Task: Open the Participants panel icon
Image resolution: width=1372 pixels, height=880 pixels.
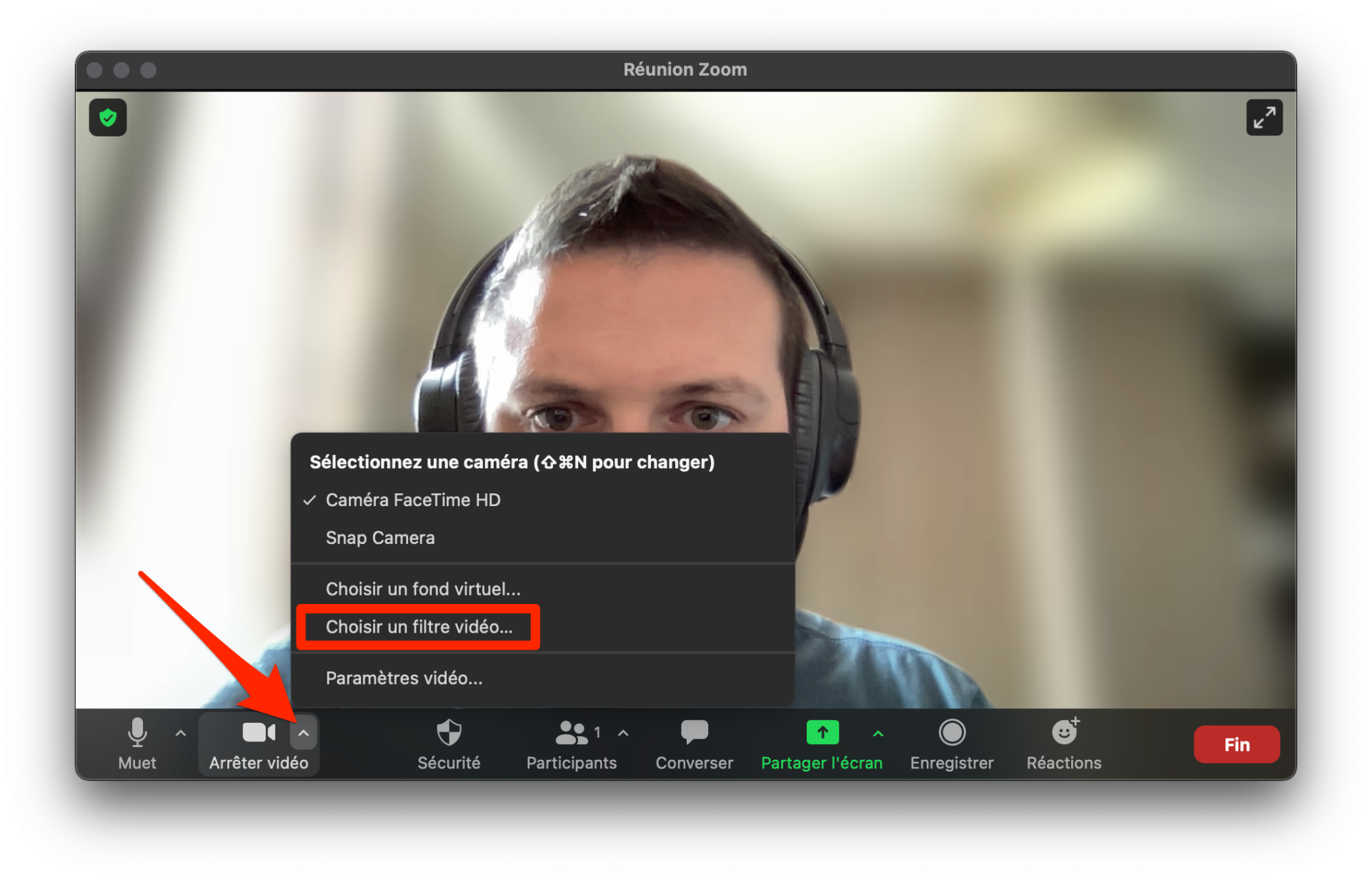Action: click(572, 733)
